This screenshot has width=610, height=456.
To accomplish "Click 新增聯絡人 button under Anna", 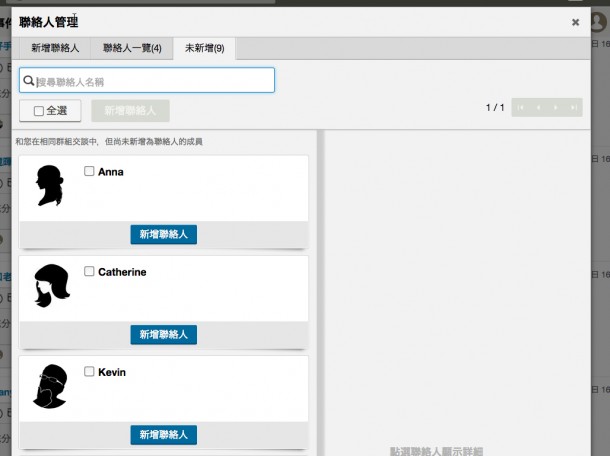I will 163,234.
